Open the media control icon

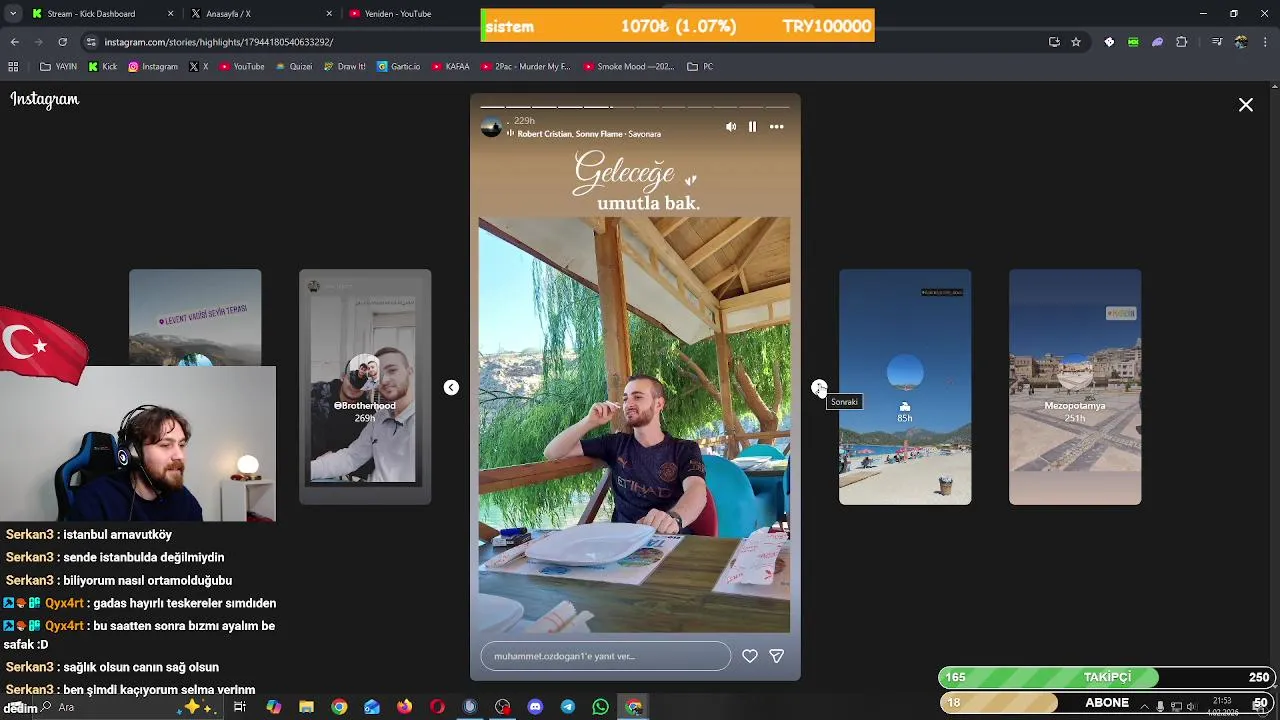[1217, 42]
